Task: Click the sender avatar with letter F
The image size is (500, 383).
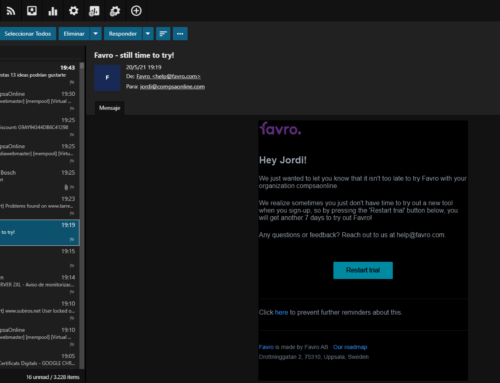Action: click(107, 78)
